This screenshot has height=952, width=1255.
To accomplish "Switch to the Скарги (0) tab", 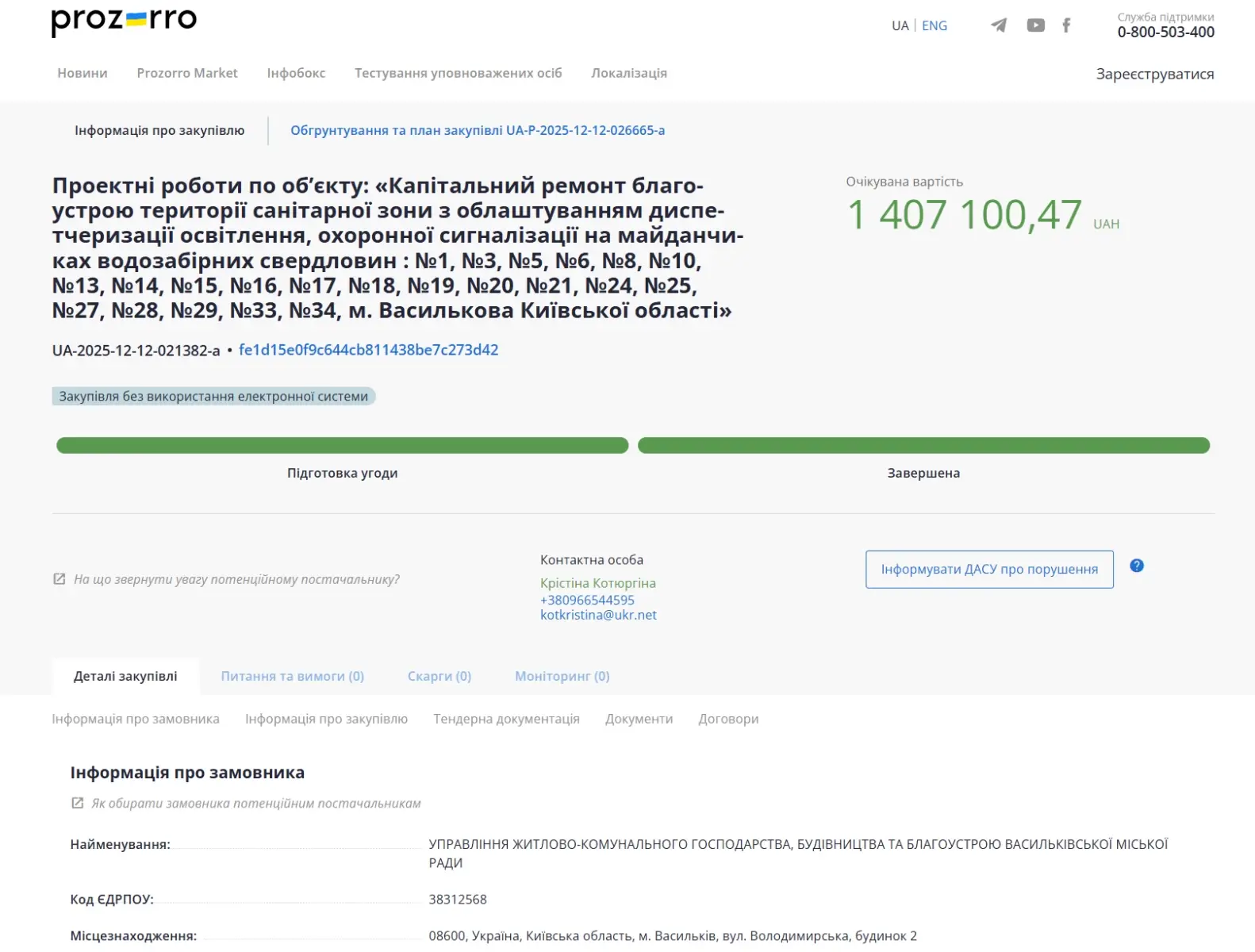I will [439, 676].
